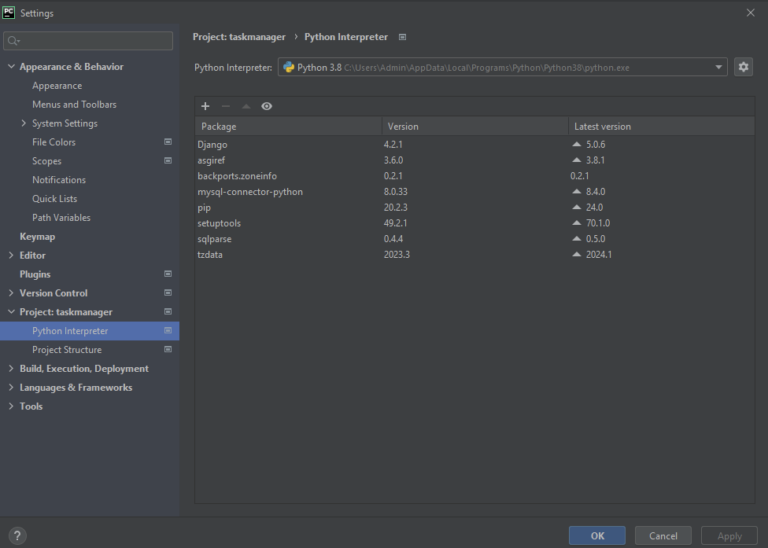Expand the Build, Execution, Deployment section

(x=11, y=368)
